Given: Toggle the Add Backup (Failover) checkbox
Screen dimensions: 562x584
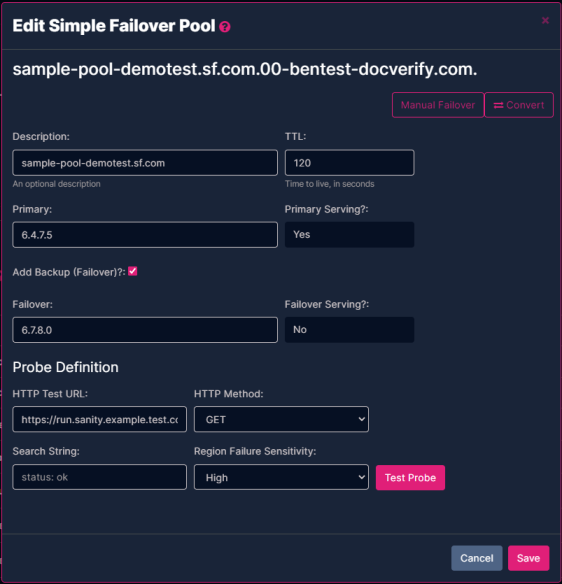Looking at the screenshot, I should [133, 271].
